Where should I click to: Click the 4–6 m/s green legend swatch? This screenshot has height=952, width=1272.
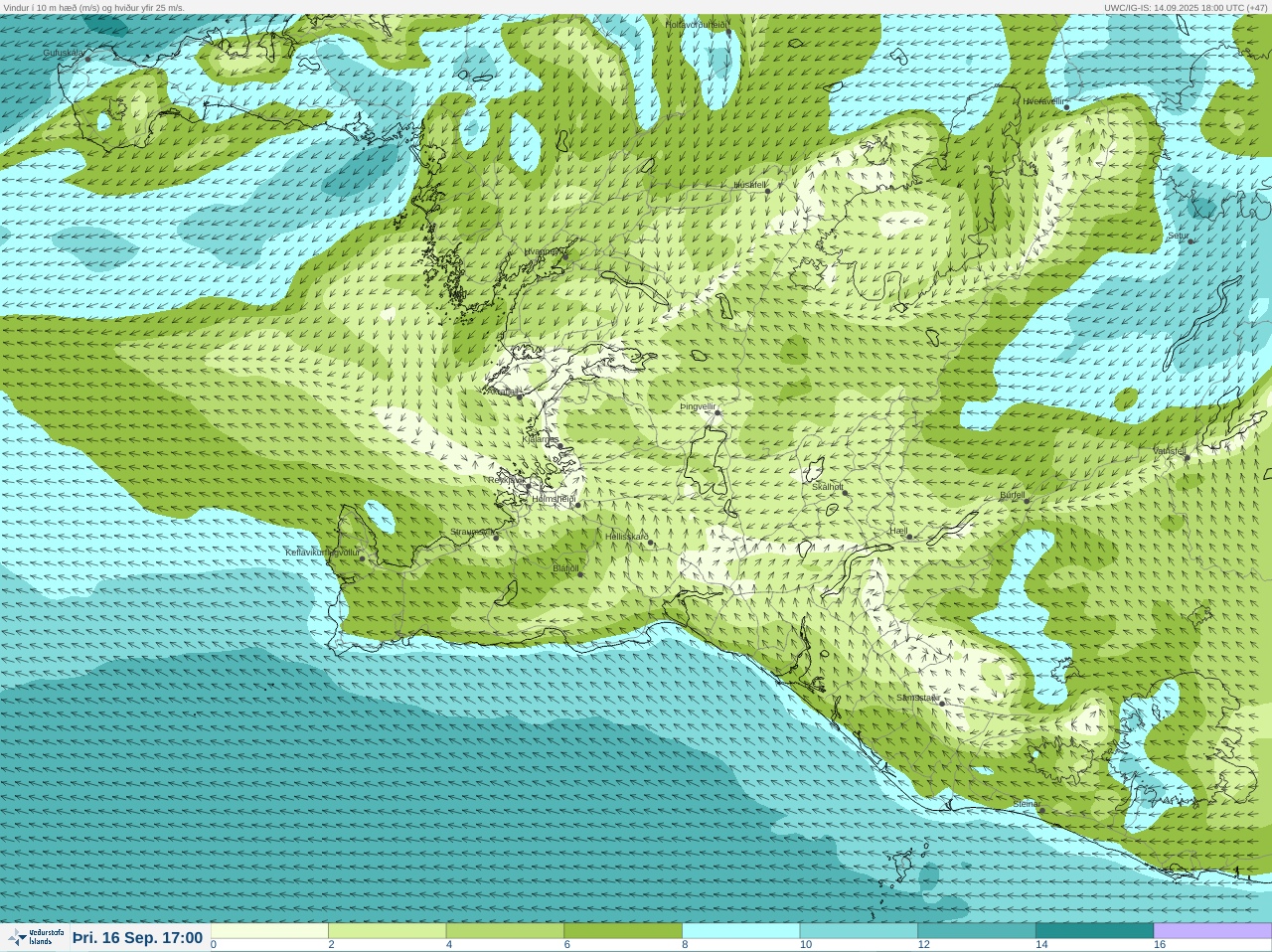point(505,931)
